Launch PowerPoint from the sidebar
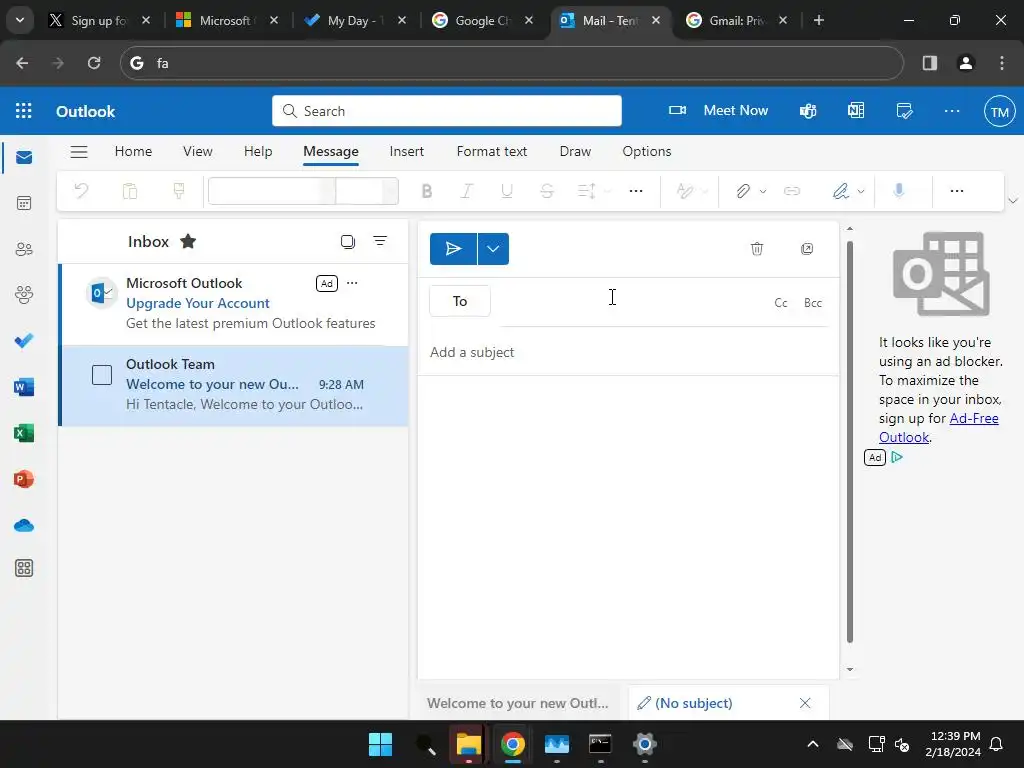The width and height of the screenshot is (1024, 768). [x=24, y=479]
